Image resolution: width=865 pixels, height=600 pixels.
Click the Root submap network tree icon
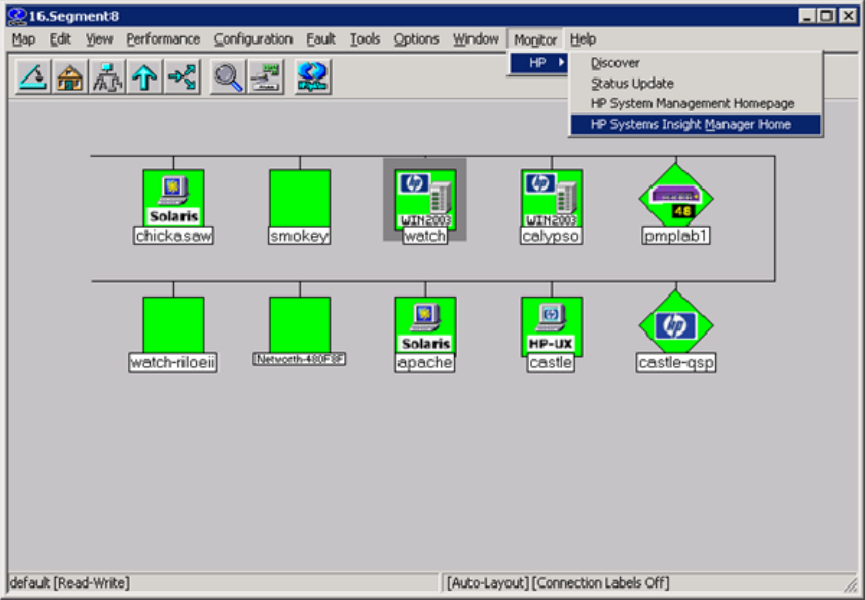click(x=107, y=77)
